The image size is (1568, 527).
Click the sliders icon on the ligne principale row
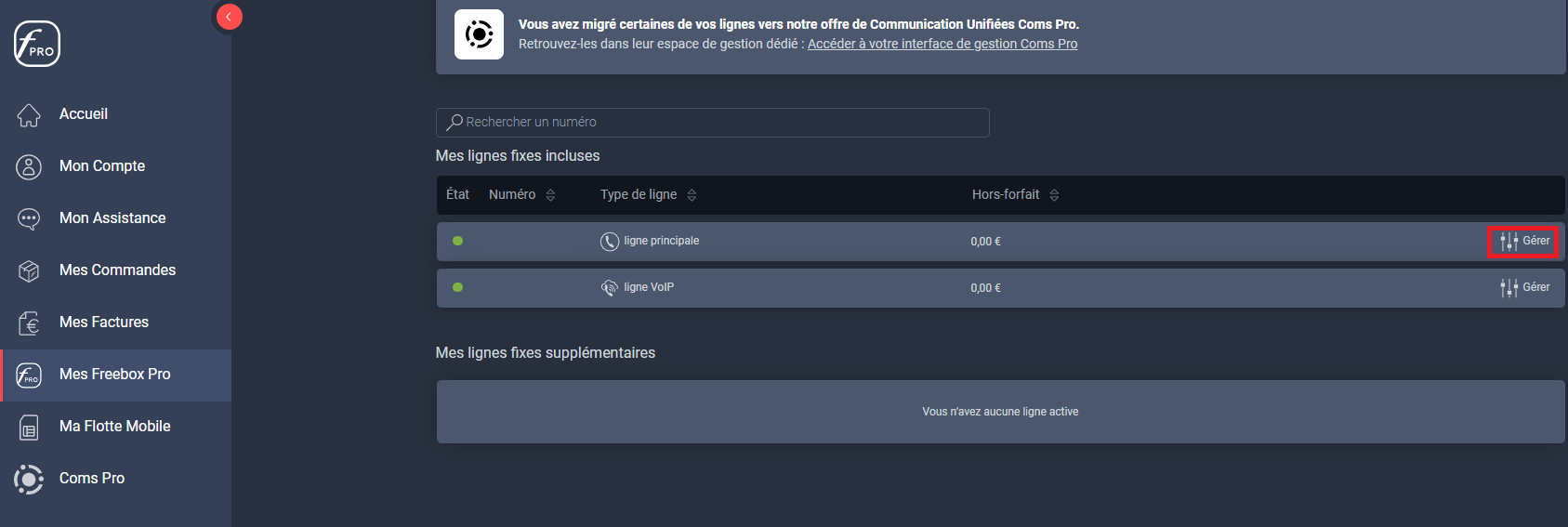(x=1509, y=242)
